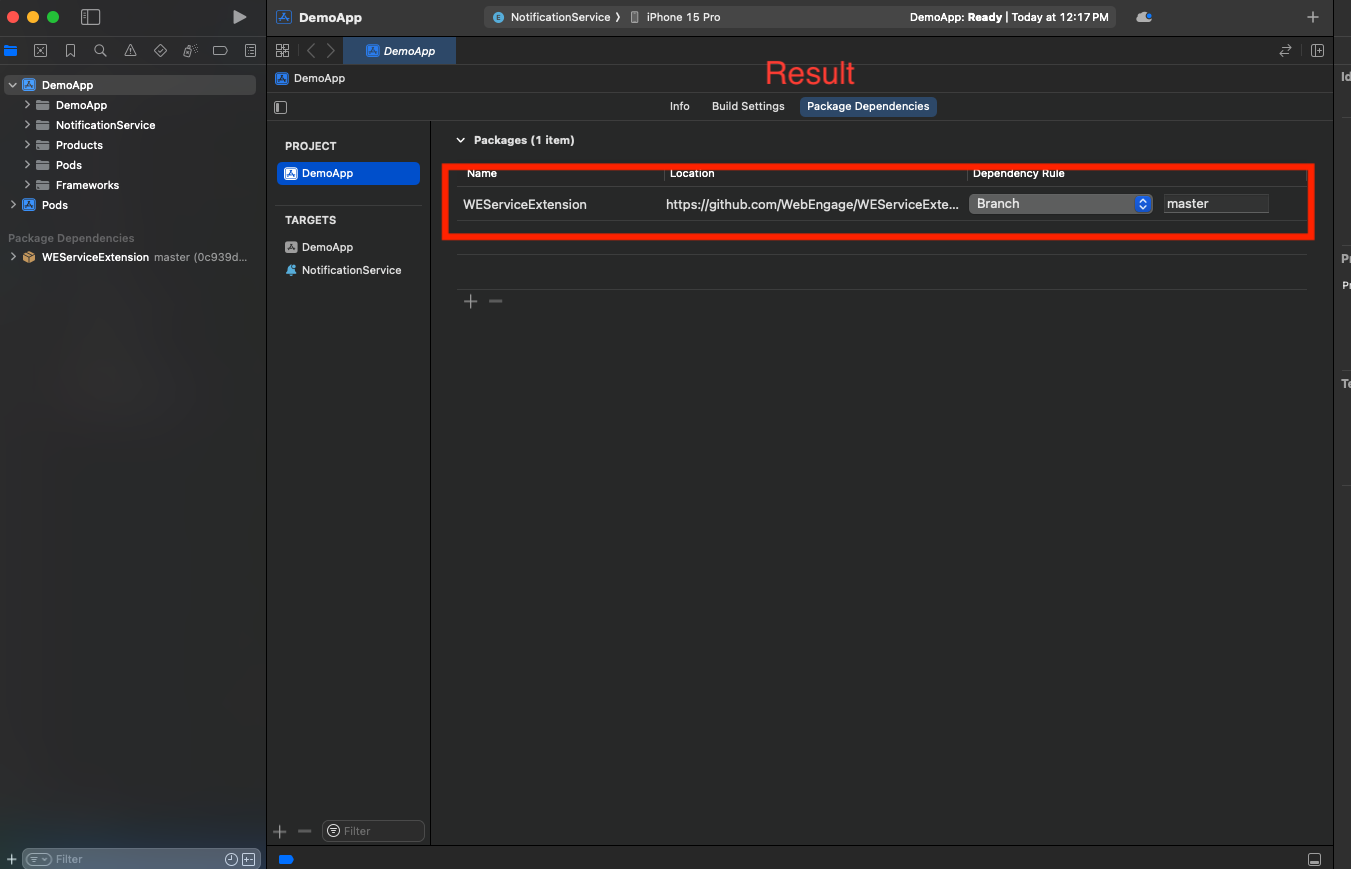Add an editor on the right
The image size is (1351, 869).
[x=1318, y=50]
